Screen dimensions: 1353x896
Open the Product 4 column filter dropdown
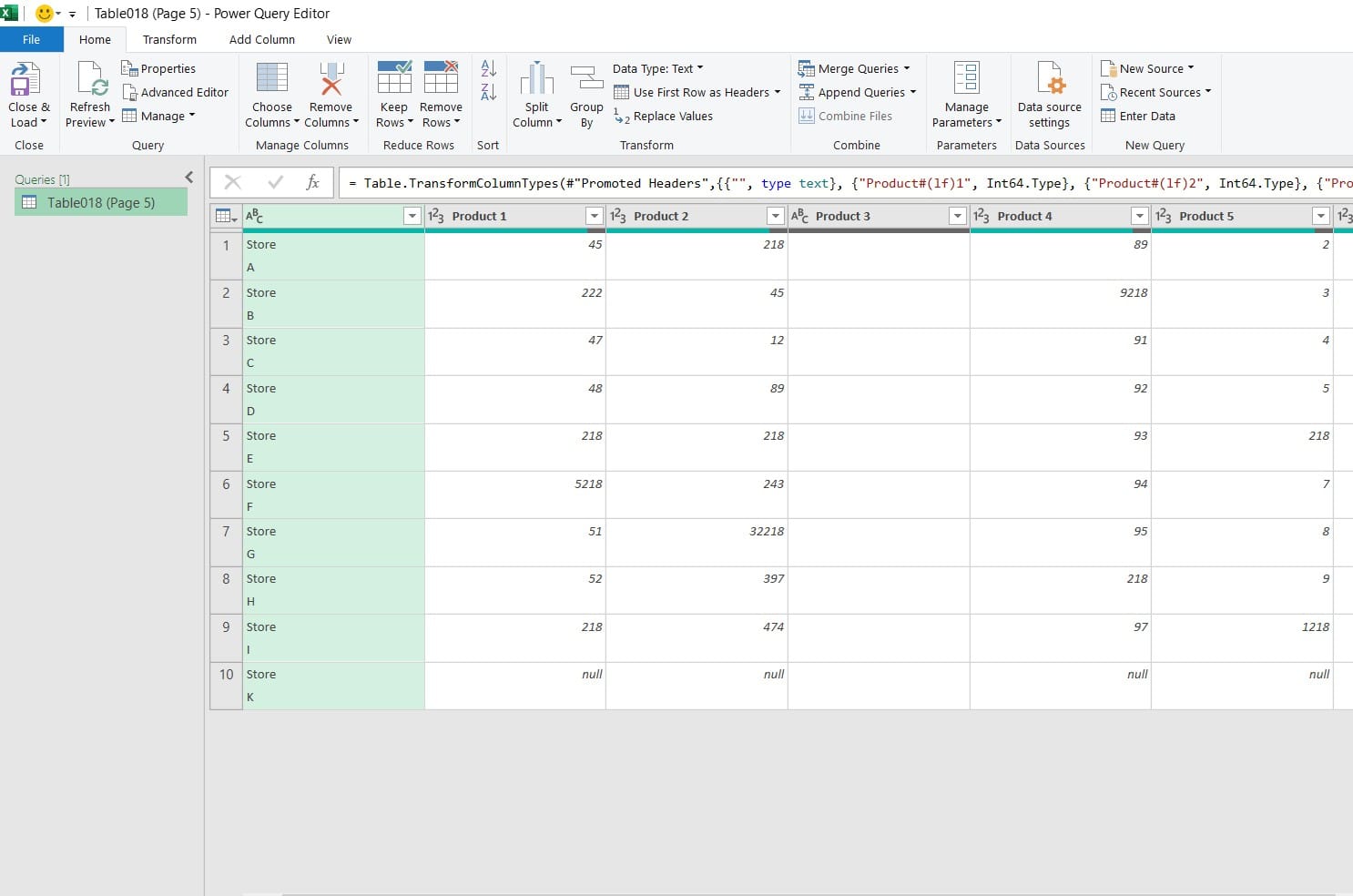coord(1139,216)
